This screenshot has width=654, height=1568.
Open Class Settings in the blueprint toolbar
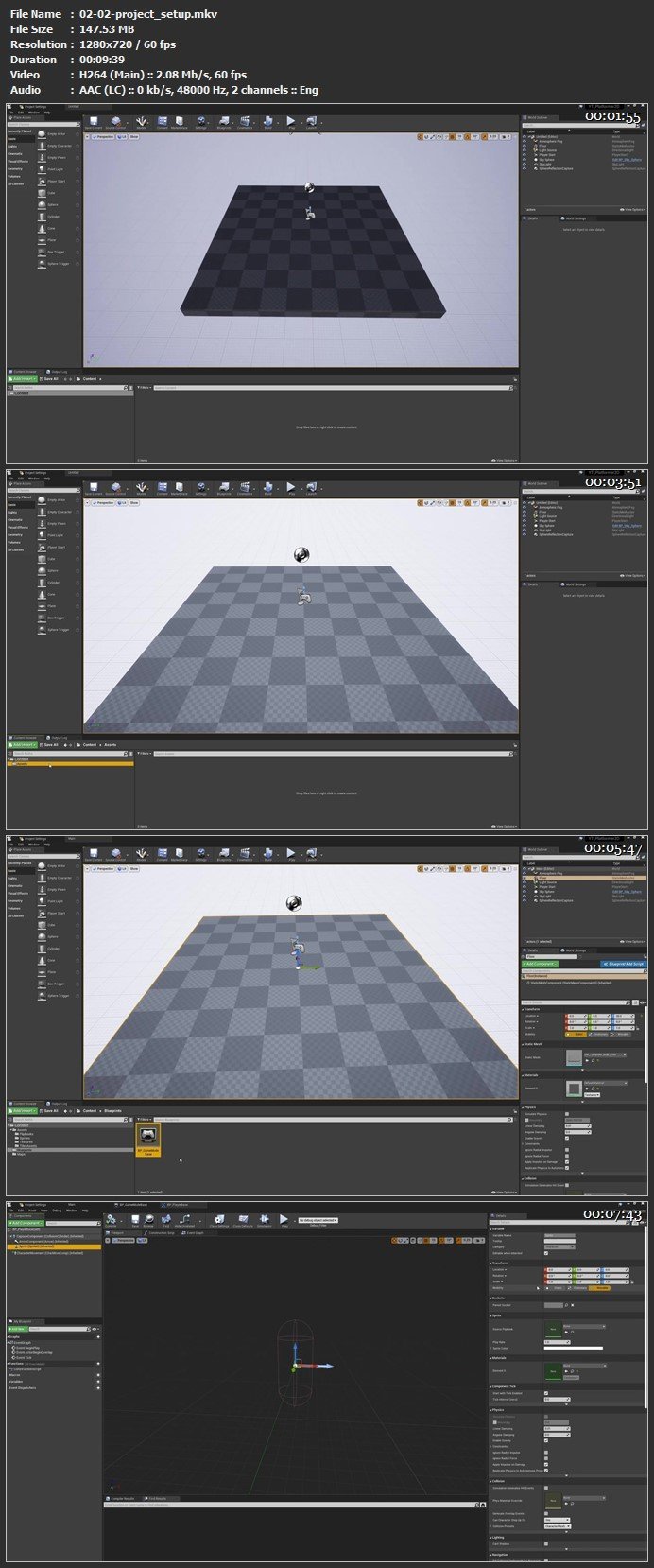click(x=218, y=1221)
